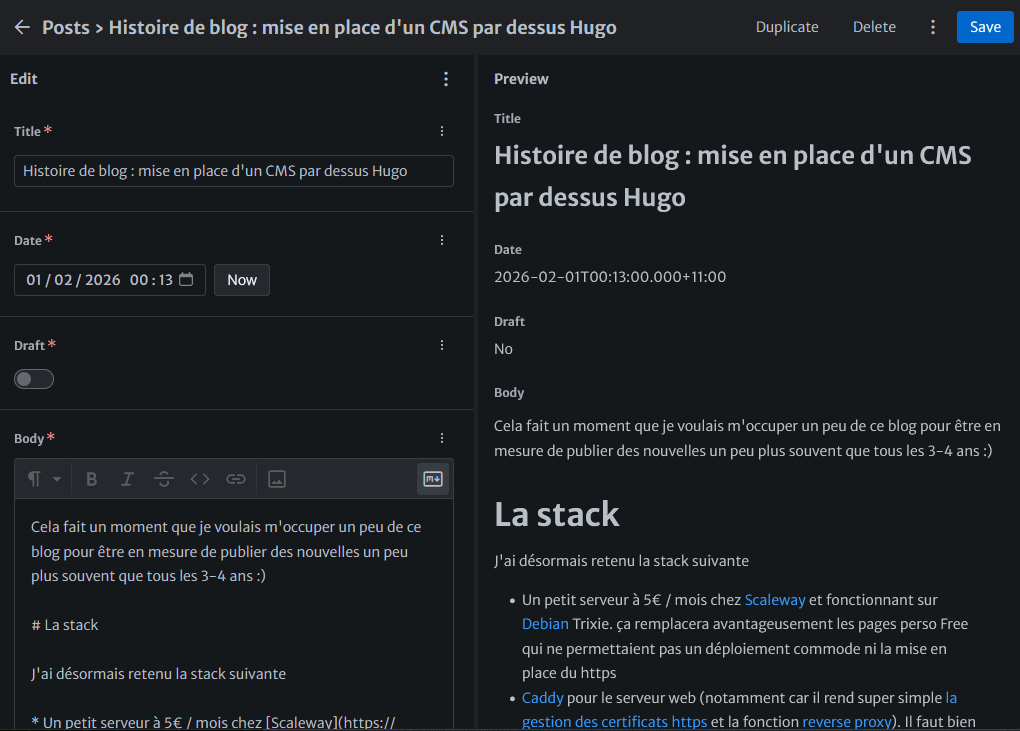Open the paragraph style dropdown
The height and width of the screenshot is (731, 1020).
44,479
